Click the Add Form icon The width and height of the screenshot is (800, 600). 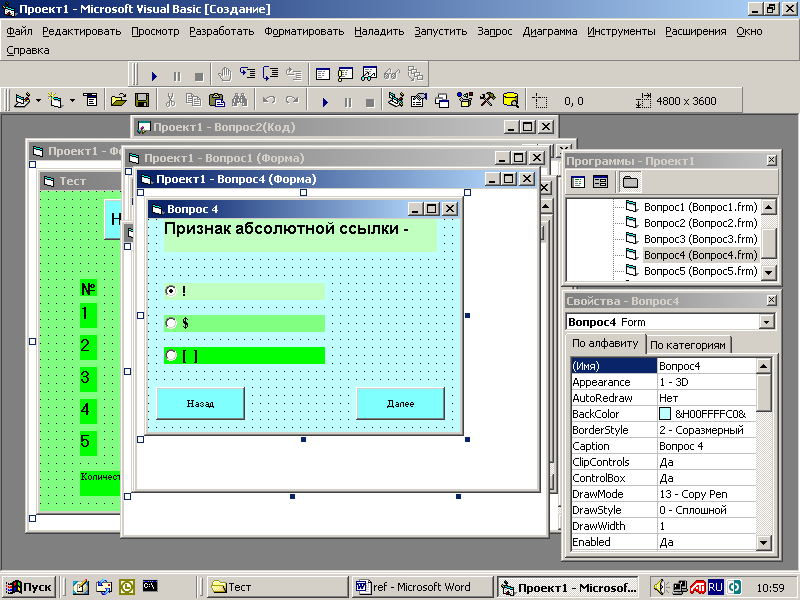55,100
